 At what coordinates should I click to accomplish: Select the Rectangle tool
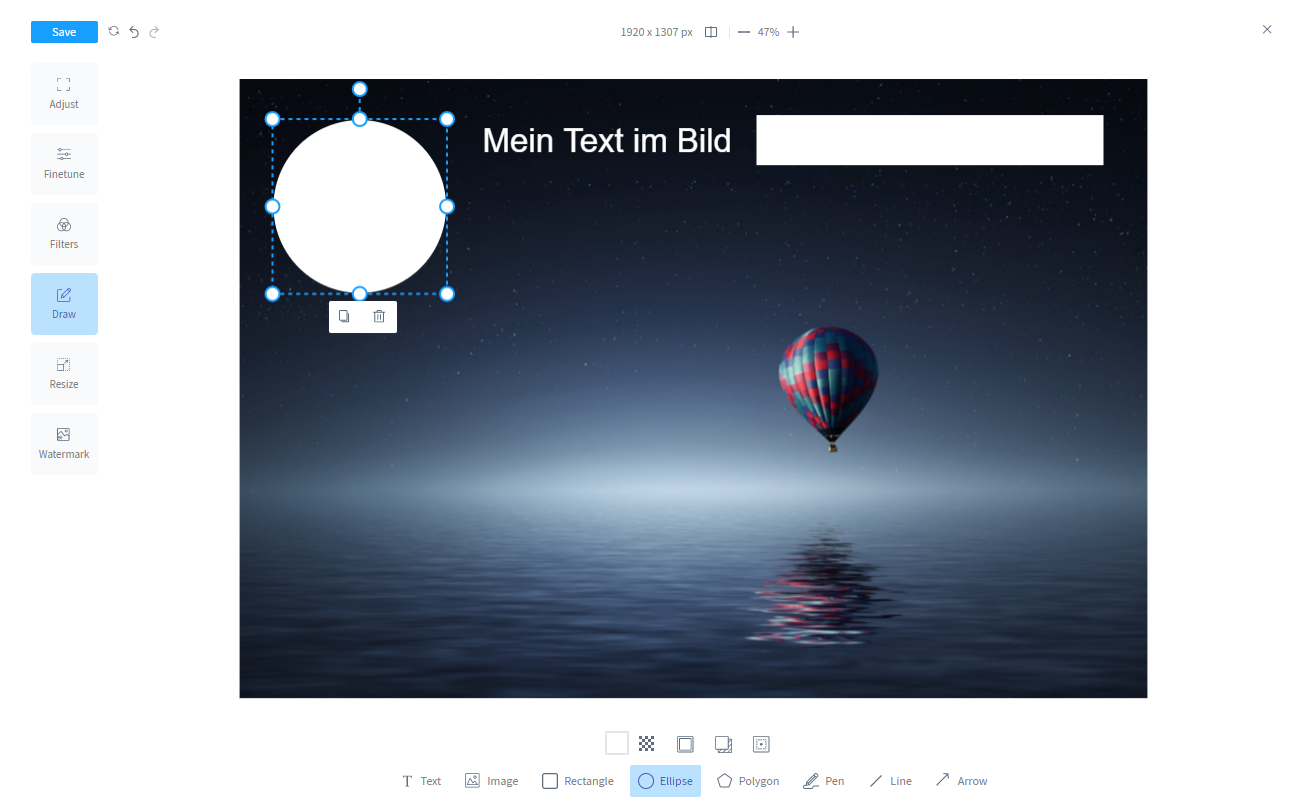(x=578, y=781)
